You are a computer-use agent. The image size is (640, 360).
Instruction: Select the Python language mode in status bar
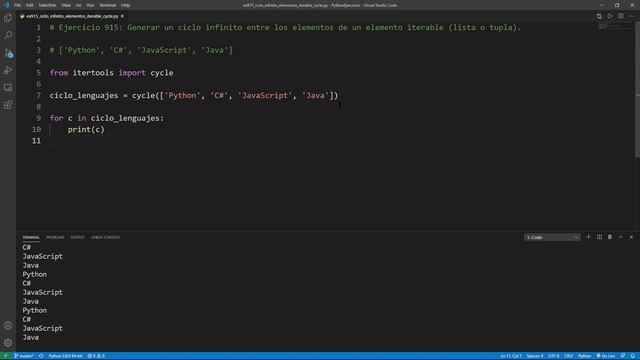click(x=584, y=356)
